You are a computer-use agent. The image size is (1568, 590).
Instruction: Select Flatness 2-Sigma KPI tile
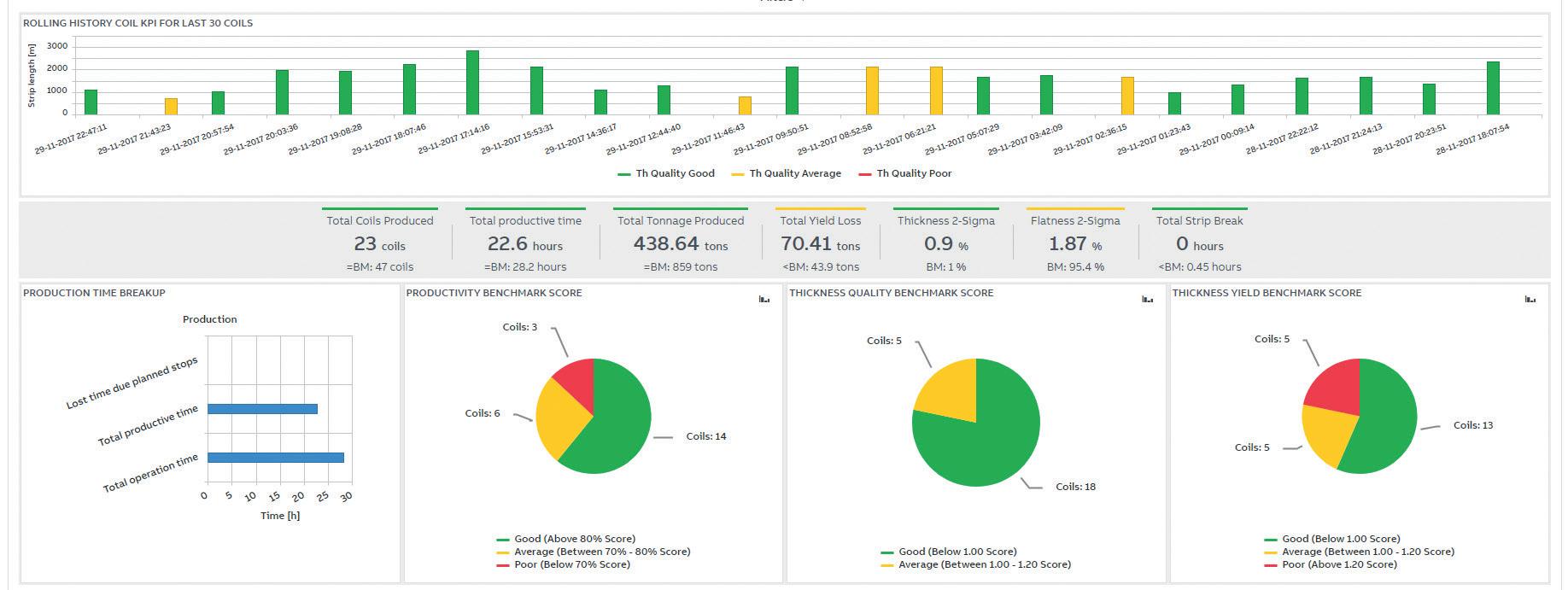click(1075, 242)
